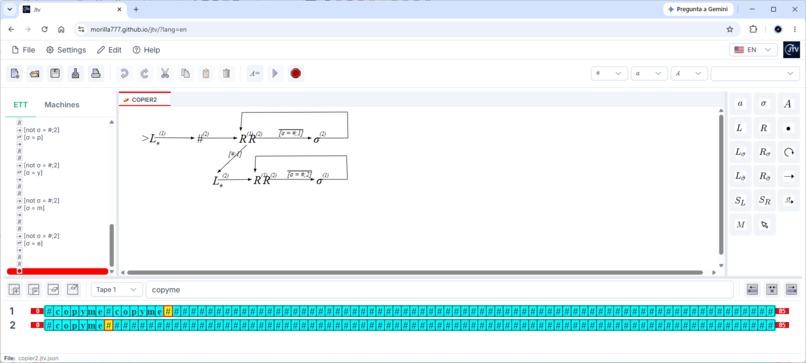This screenshot has width=806, height=363.
Task: Select the R move-right tool
Action: 764,128
